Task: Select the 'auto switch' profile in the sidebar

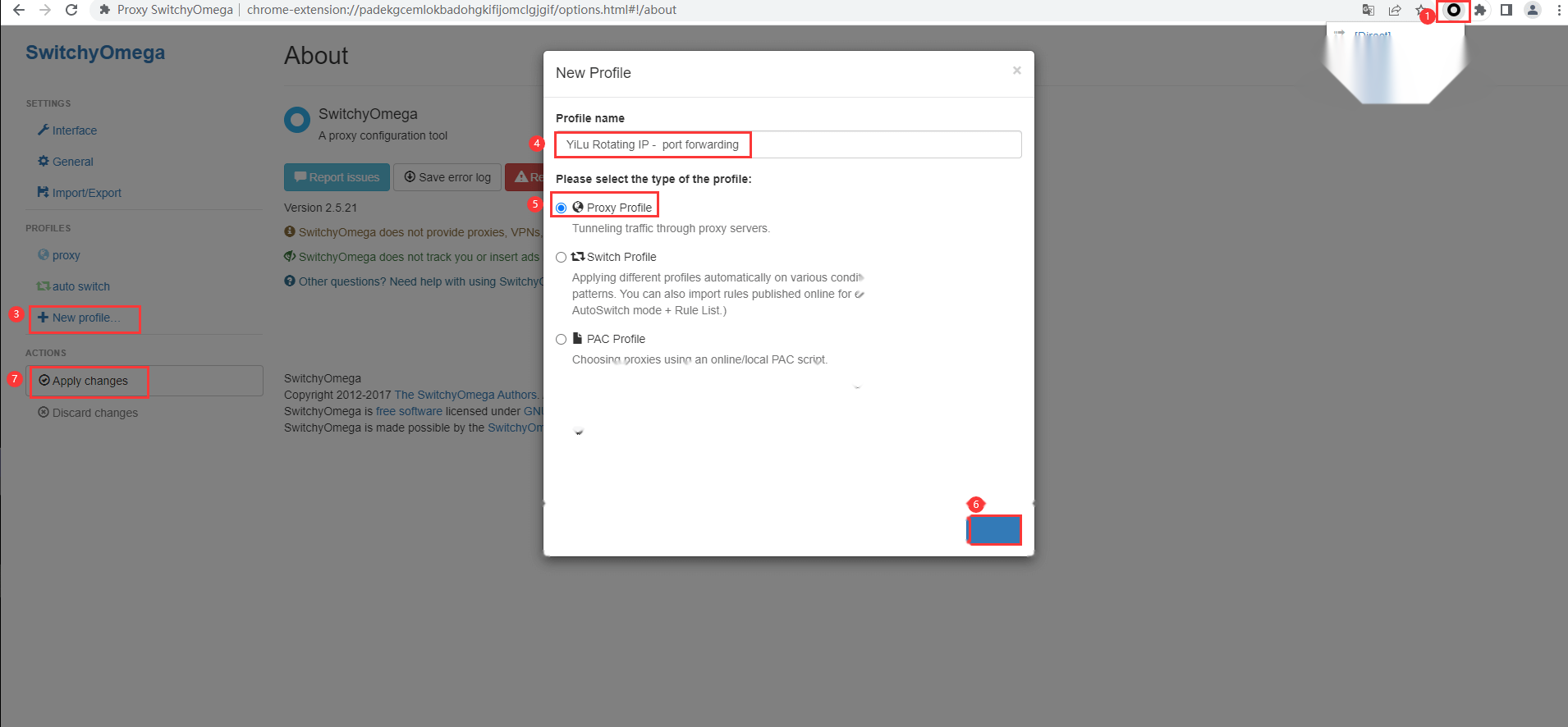Action: 73,286
